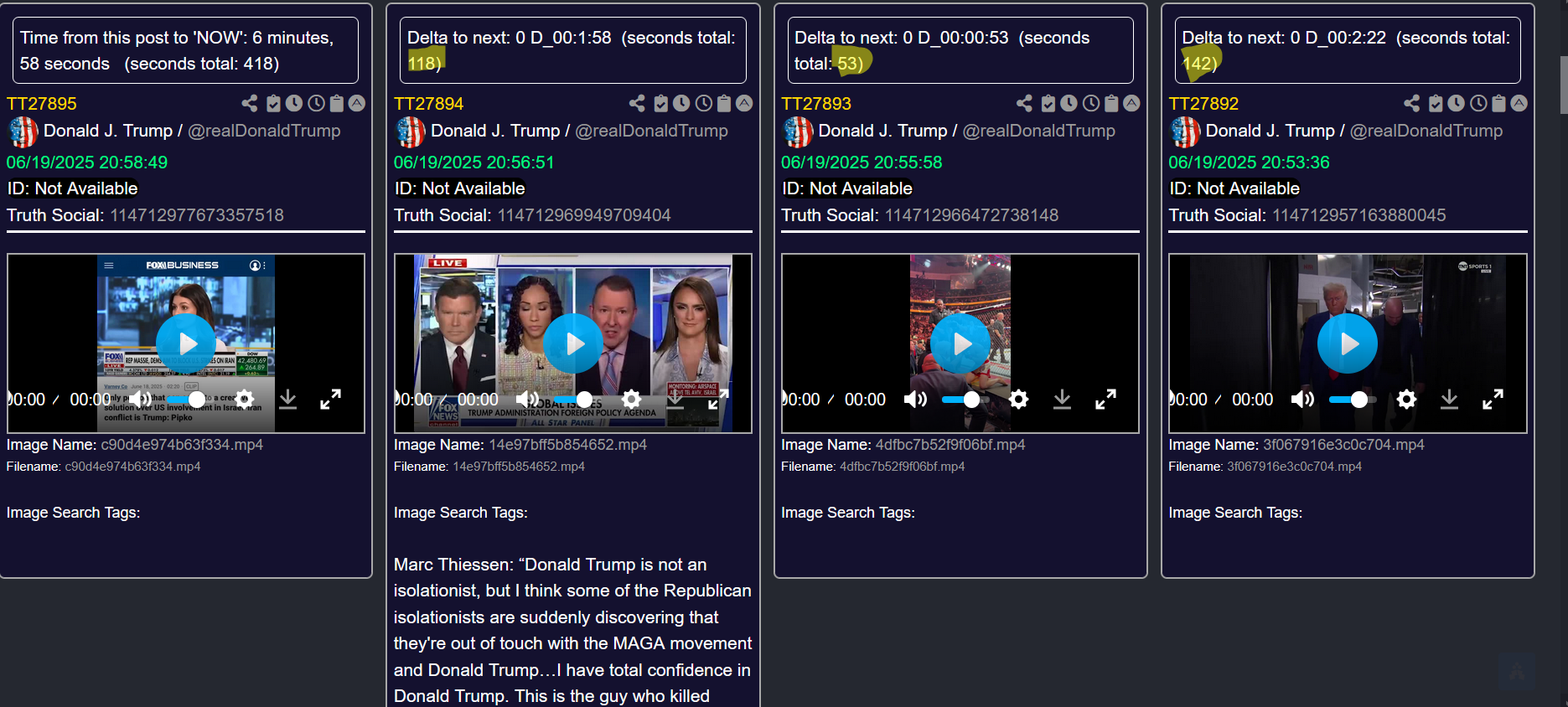Screen dimensions: 1568x707
Task: Mute the TT27894 video player
Action: pyautogui.click(x=528, y=399)
